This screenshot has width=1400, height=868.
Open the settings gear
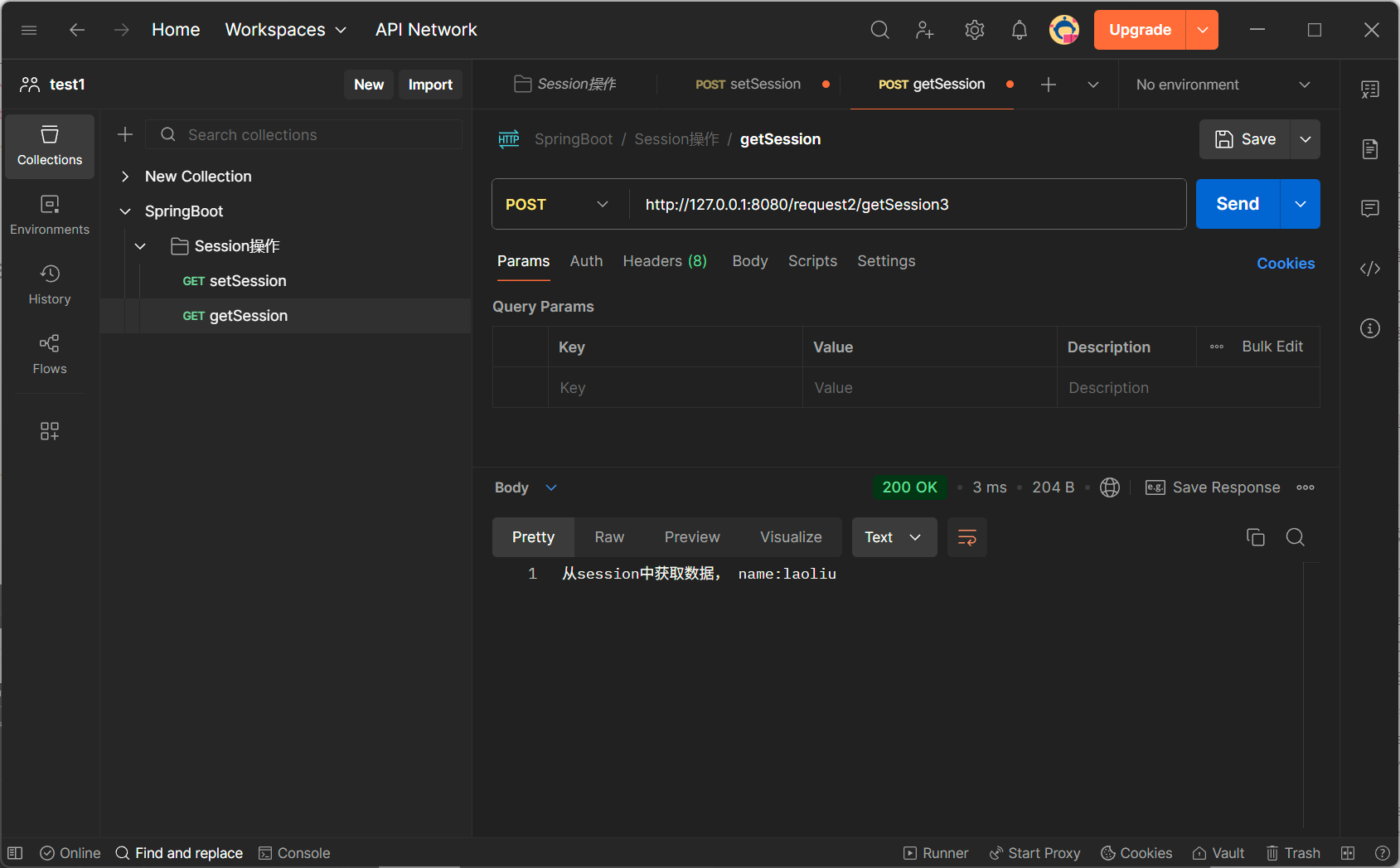[974, 30]
